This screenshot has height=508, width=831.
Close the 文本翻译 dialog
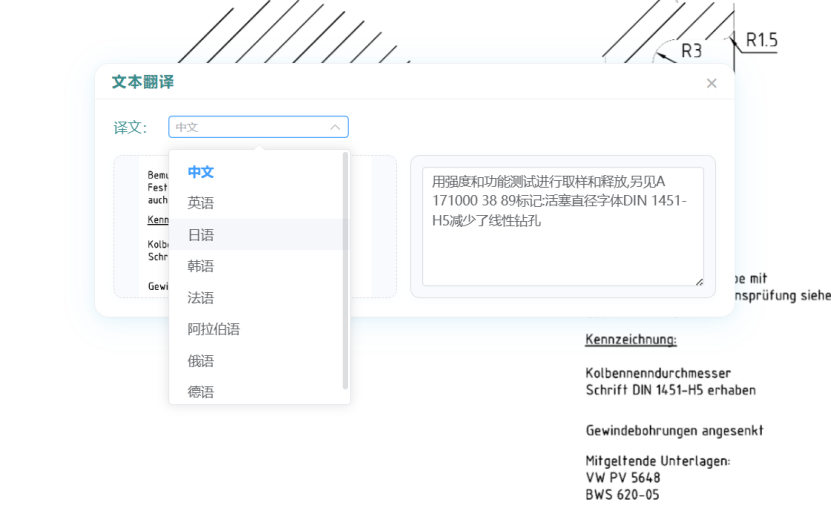click(711, 83)
